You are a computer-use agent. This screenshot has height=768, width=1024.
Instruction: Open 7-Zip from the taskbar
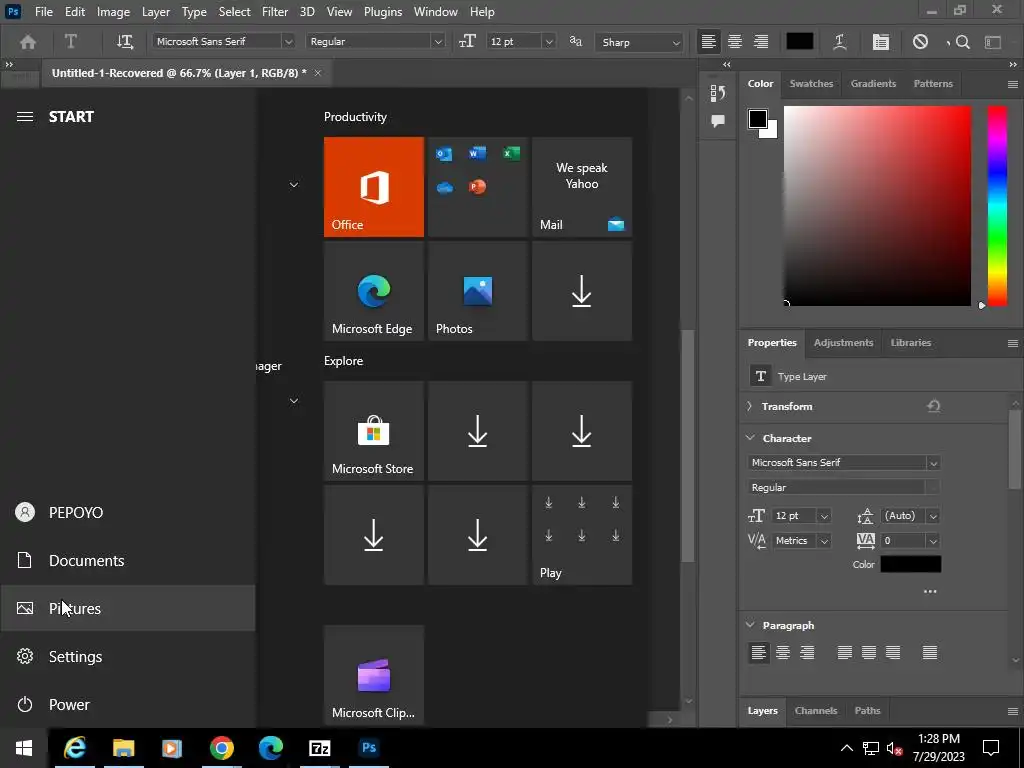tap(319, 748)
